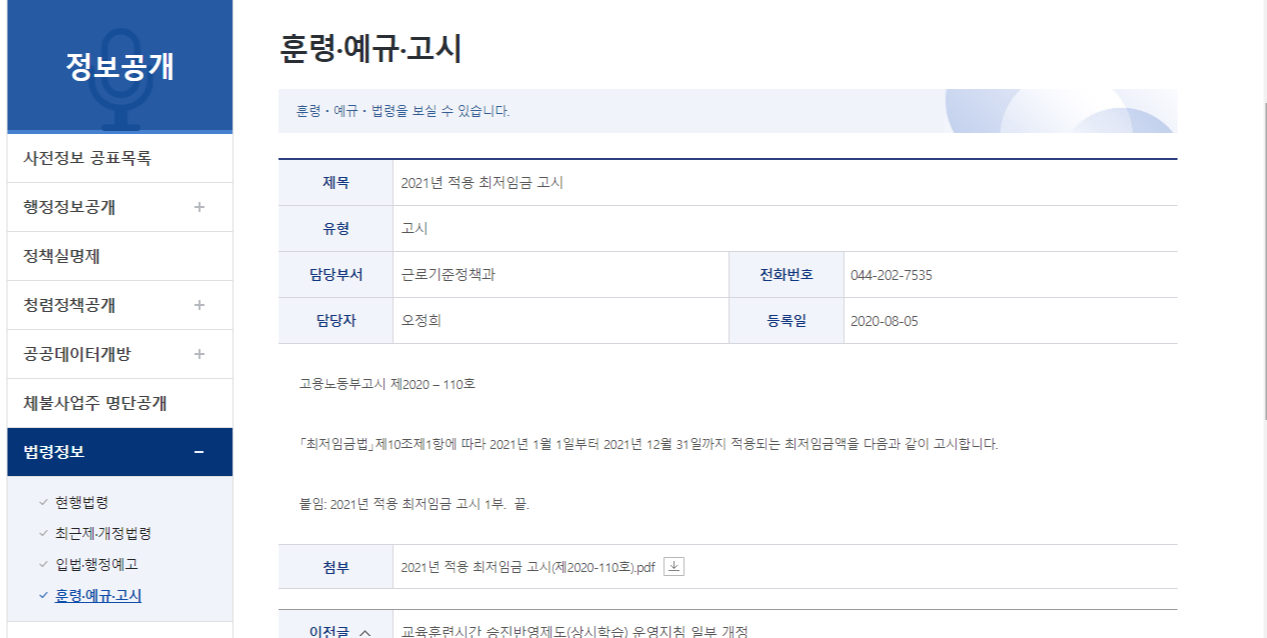Viewport: 1267px width, 638px height.
Task: Click the person name 오정희
Action: point(421,321)
